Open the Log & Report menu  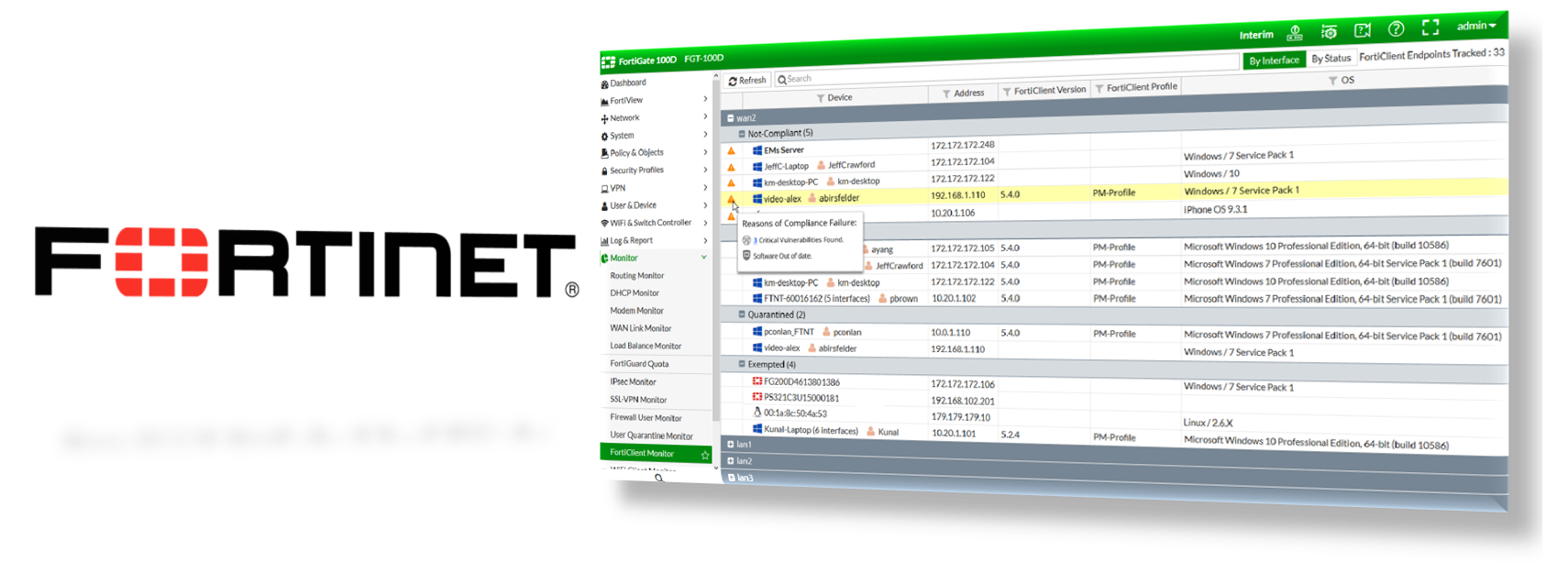click(x=654, y=241)
